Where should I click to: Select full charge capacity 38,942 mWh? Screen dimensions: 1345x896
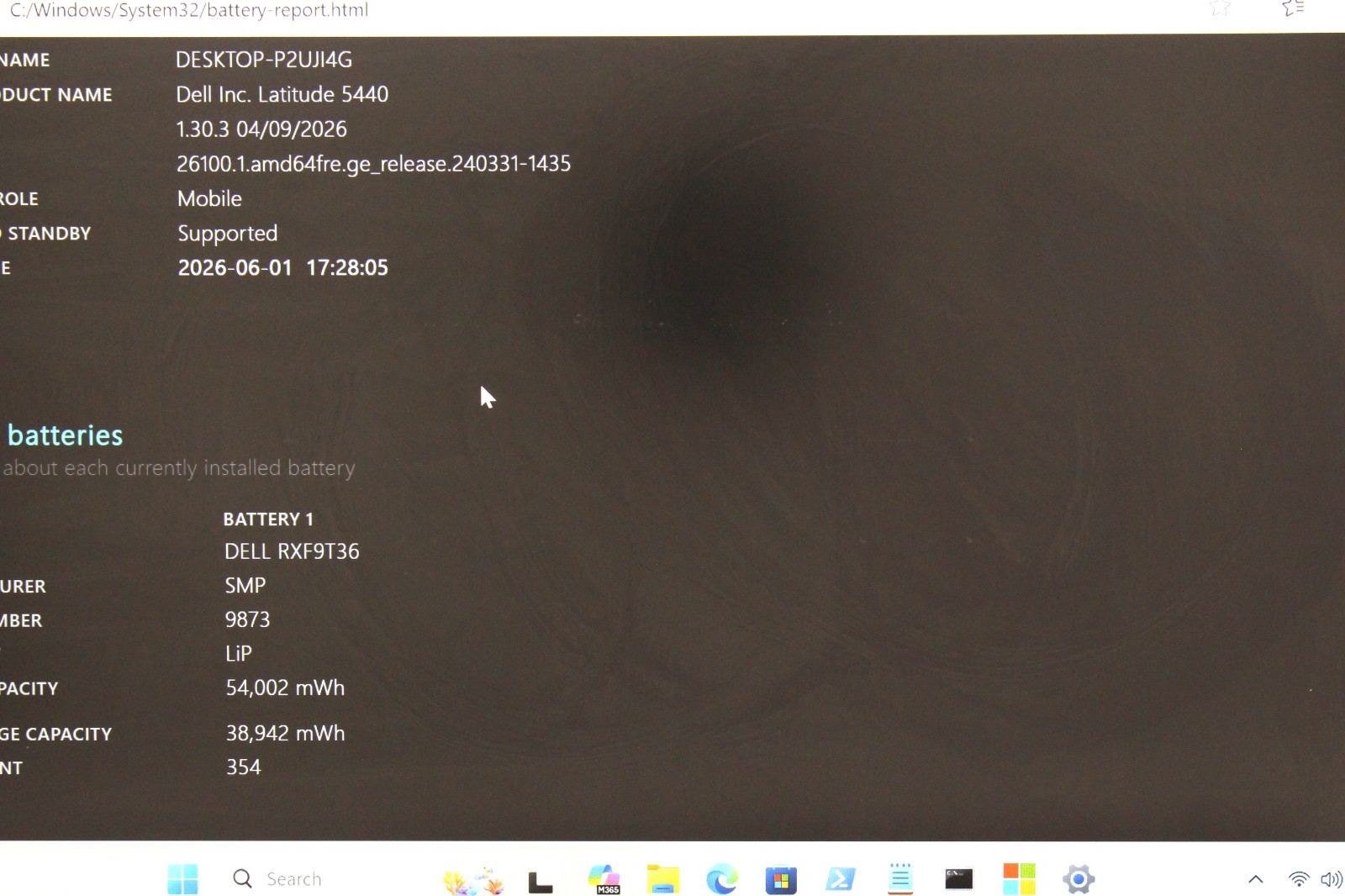click(x=285, y=734)
